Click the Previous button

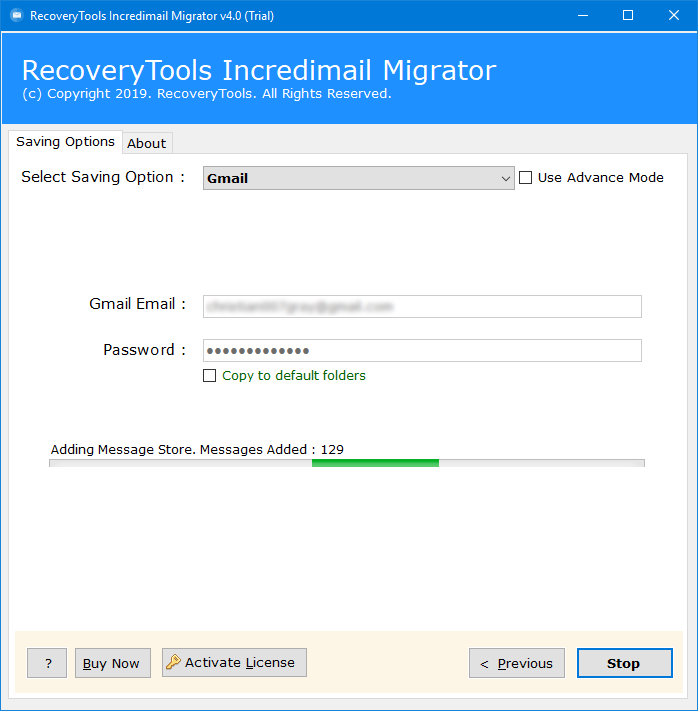click(517, 663)
